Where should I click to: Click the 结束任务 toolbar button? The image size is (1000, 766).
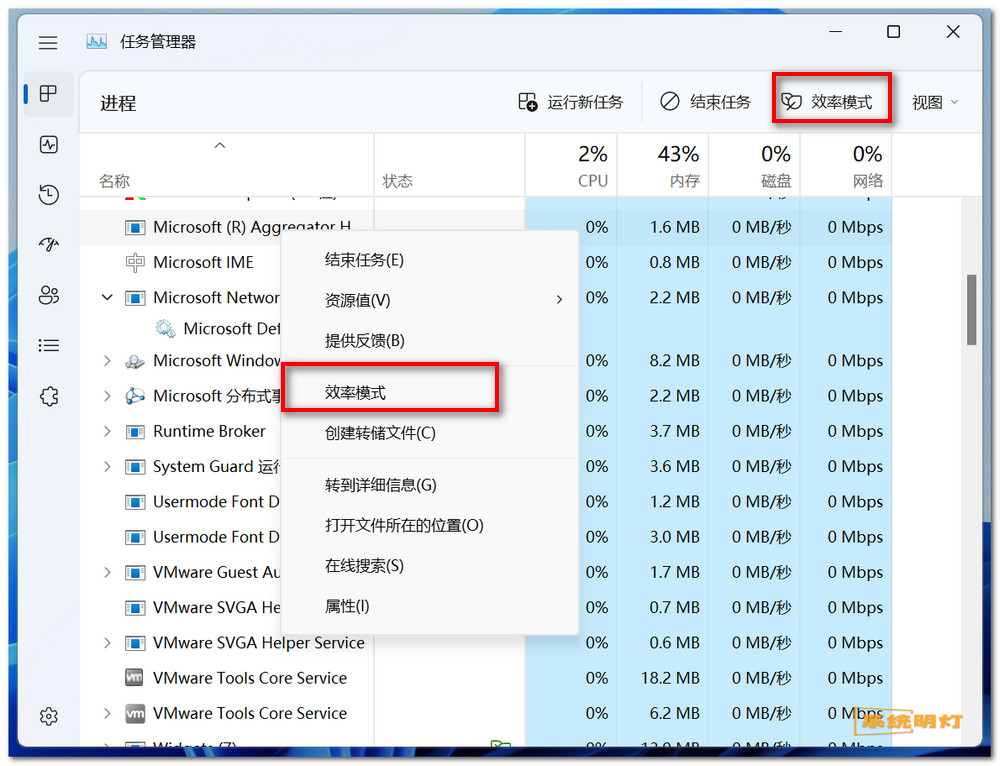tap(705, 102)
